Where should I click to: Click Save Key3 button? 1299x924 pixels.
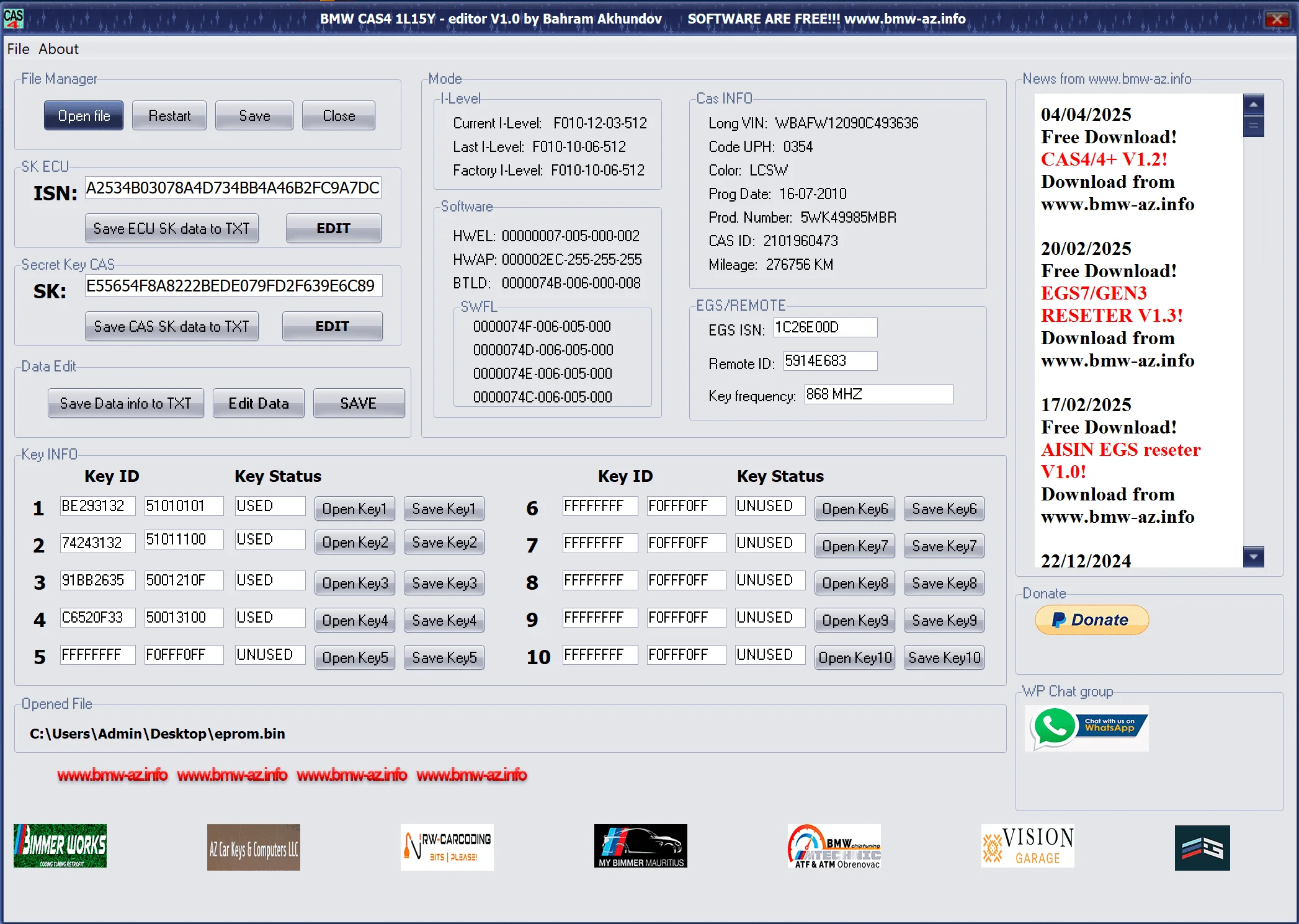(444, 583)
